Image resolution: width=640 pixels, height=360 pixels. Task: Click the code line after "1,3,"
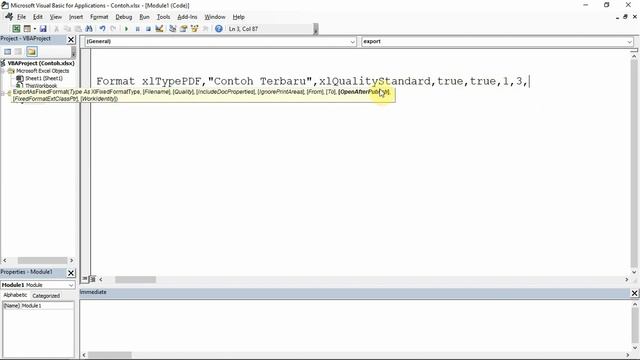coord(529,82)
